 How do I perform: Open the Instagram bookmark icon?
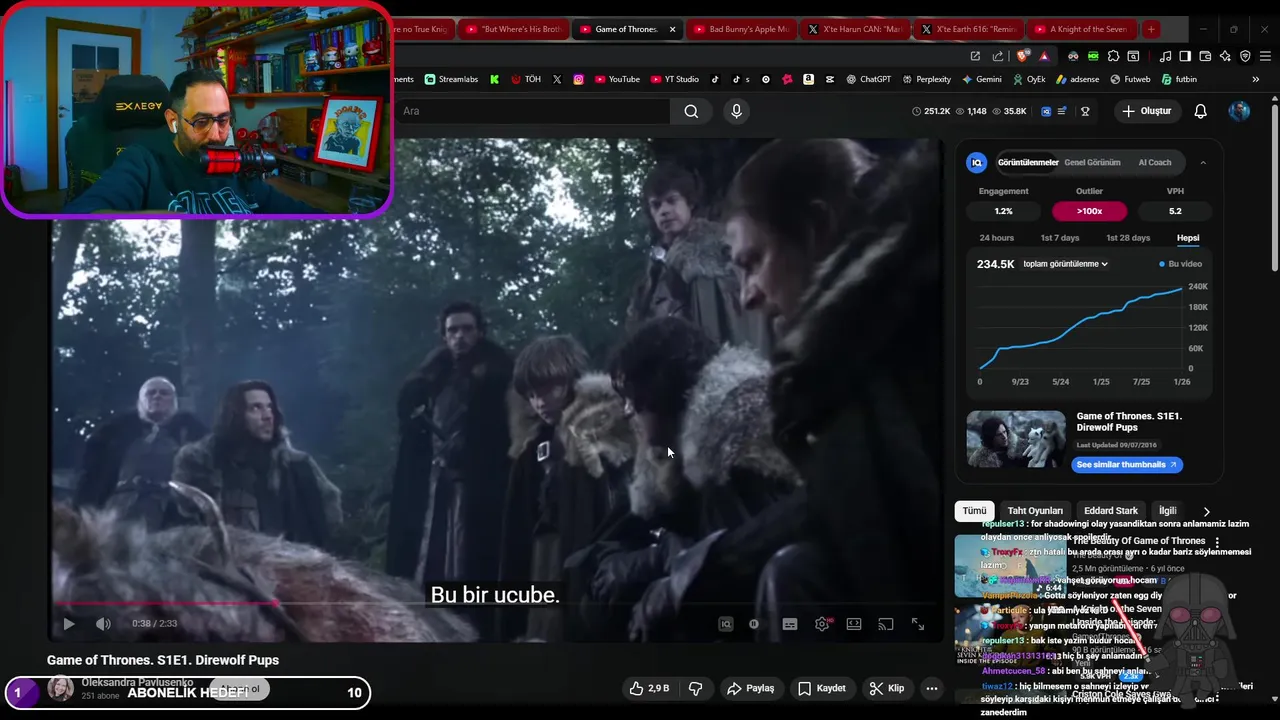coord(578,79)
